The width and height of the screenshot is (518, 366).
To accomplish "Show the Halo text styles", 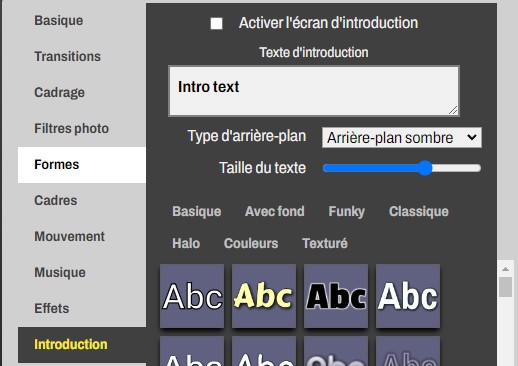I will (x=186, y=243).
